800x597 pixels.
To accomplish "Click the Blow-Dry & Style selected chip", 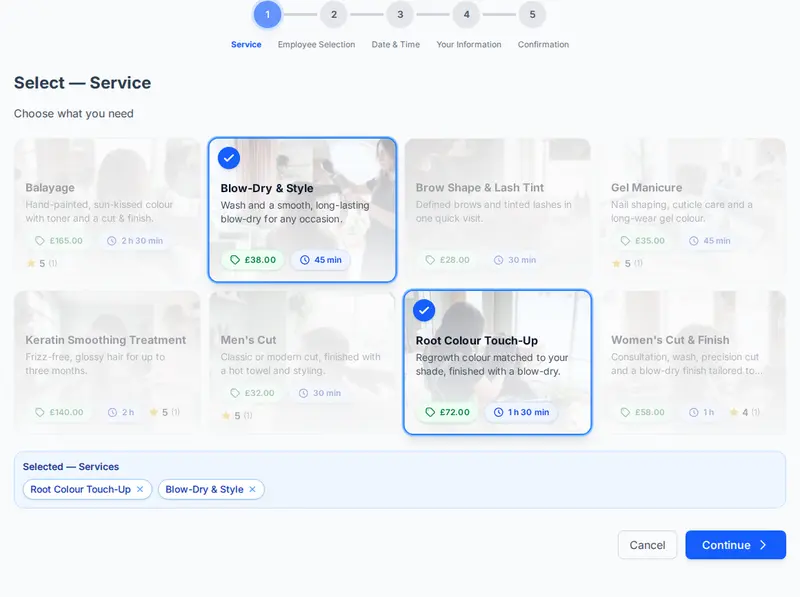I will 211,489.
